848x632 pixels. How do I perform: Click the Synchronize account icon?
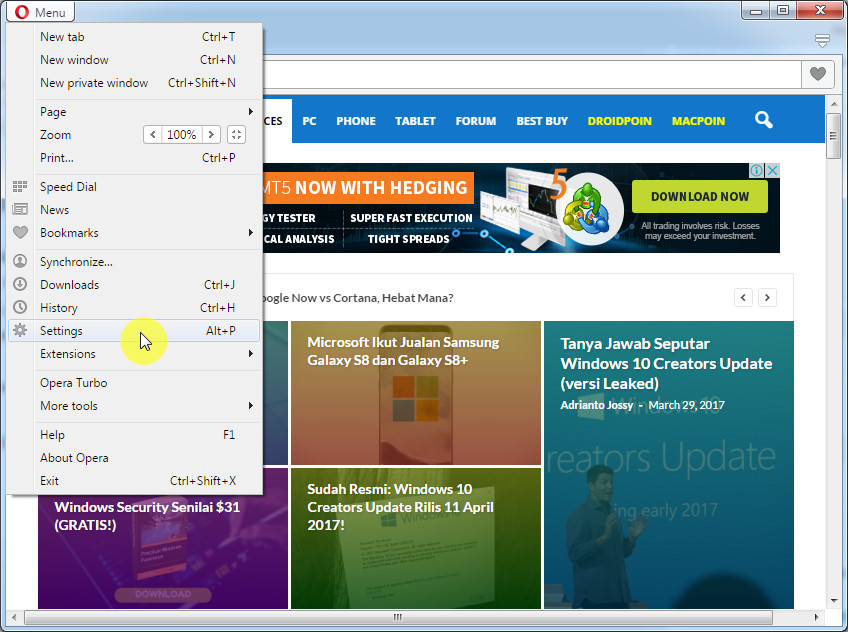[x=20, y=261]
